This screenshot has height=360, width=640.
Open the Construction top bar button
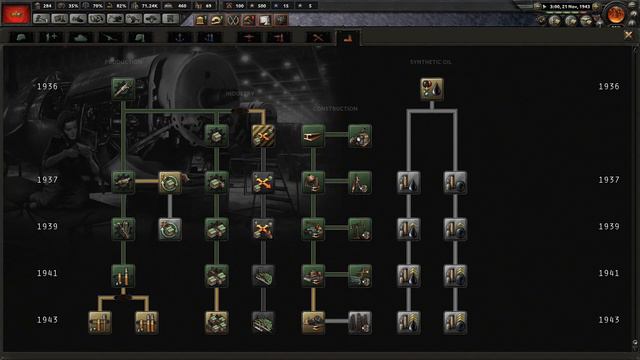(x=115, y=19)
